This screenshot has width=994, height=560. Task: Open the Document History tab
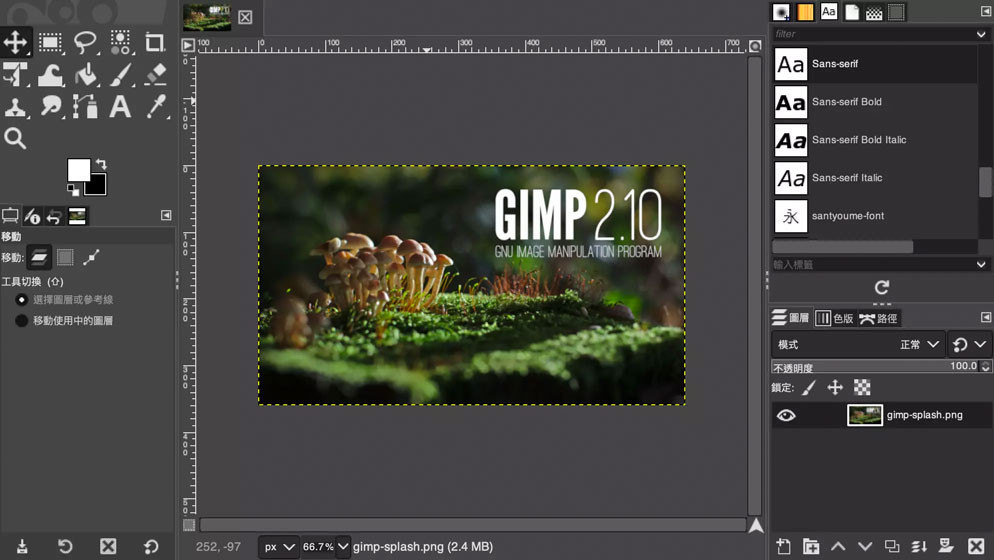[x=852, y=11]
